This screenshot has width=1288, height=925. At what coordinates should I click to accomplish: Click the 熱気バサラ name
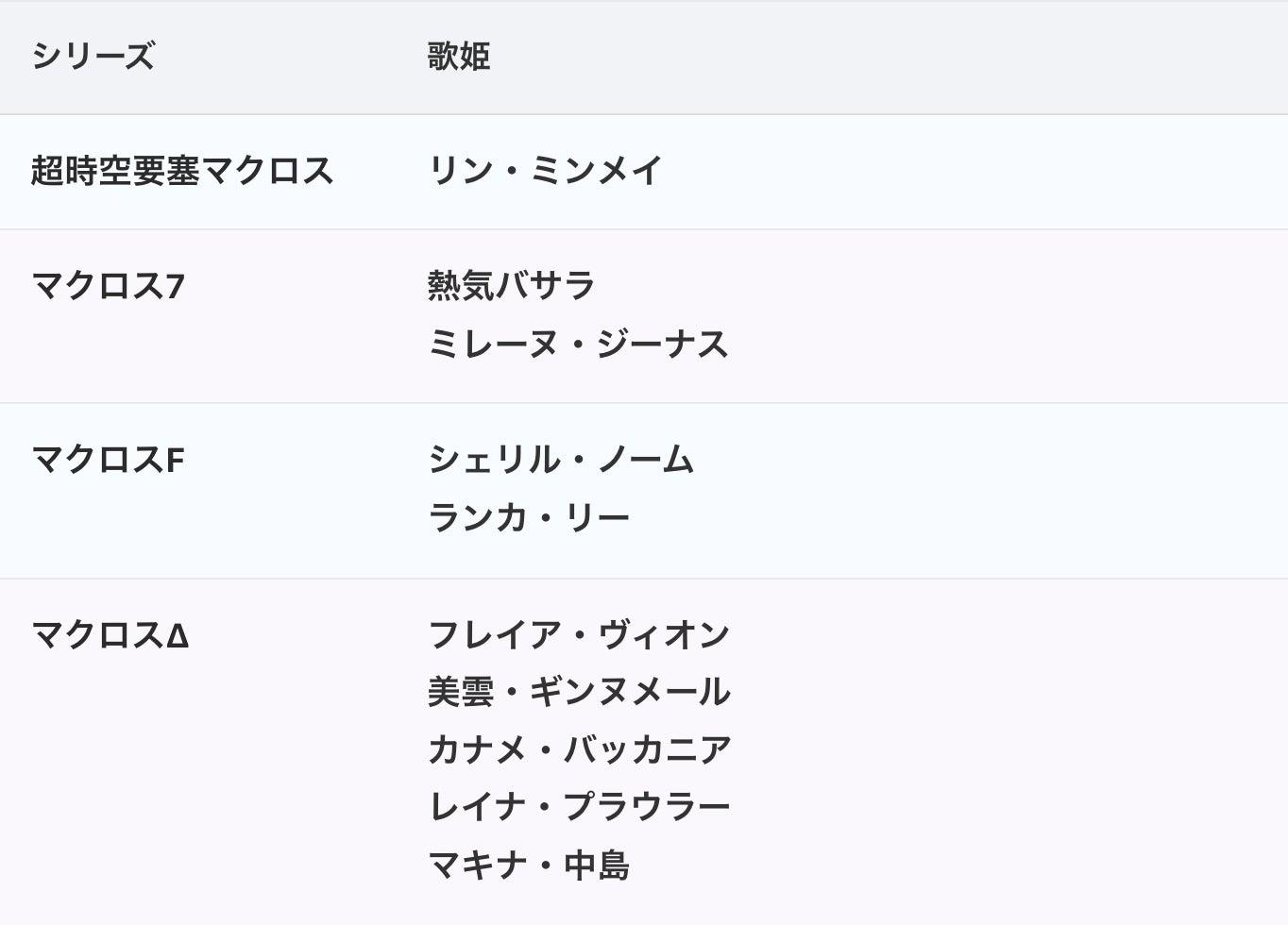511,286
